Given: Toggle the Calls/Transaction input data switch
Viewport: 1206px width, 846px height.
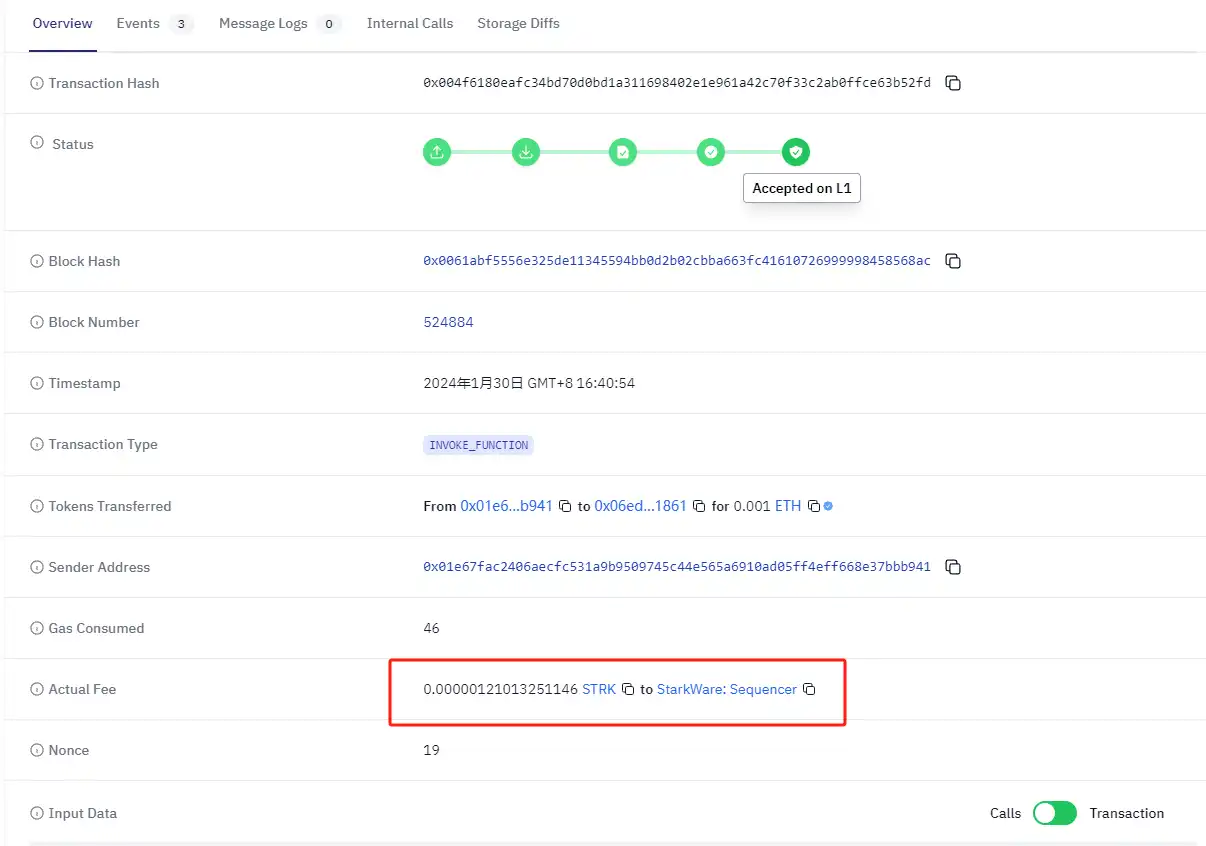Looking at the screenshot, I should click(1054, 813).
